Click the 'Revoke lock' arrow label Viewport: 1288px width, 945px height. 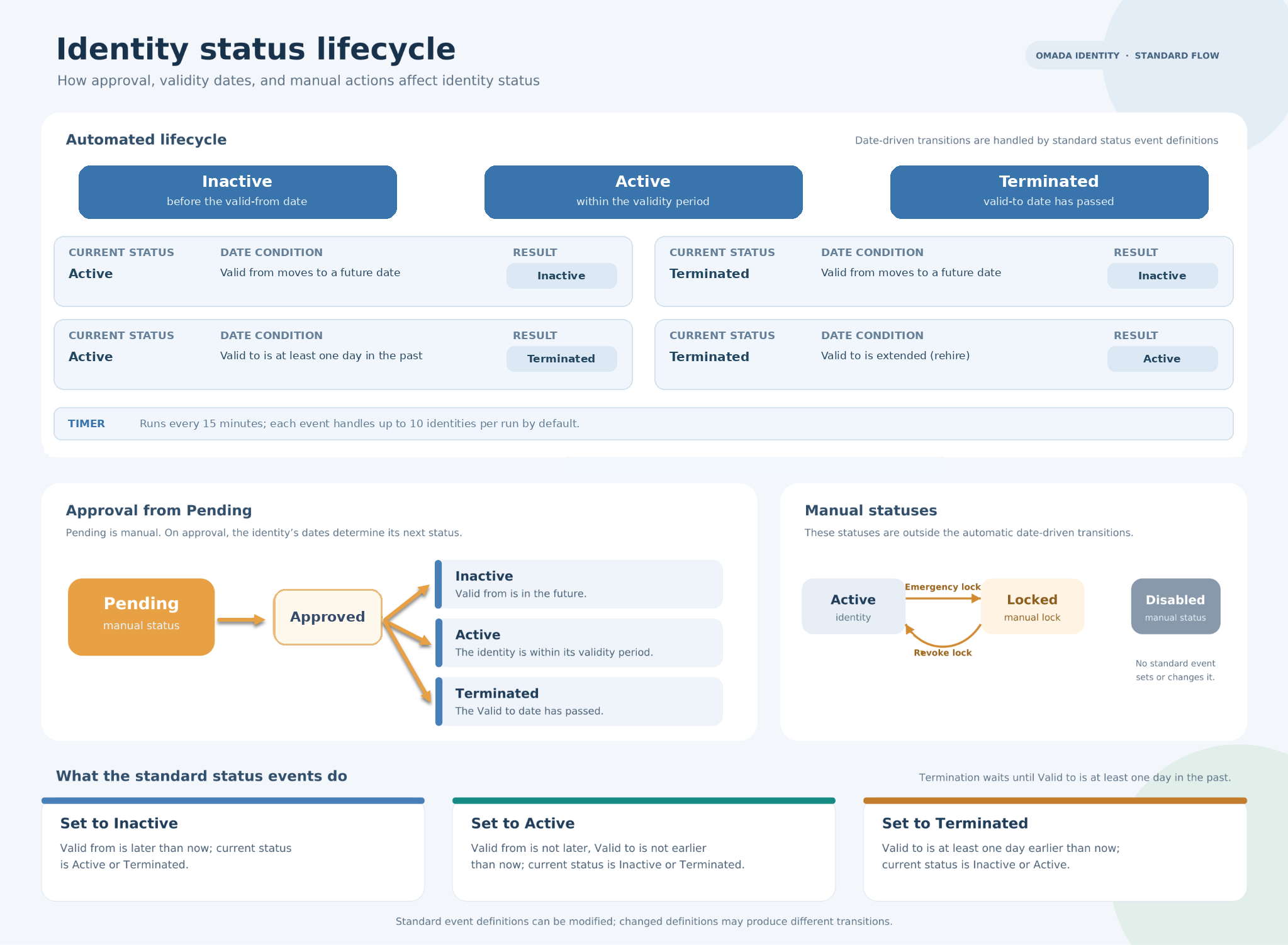tap(943, 653)
